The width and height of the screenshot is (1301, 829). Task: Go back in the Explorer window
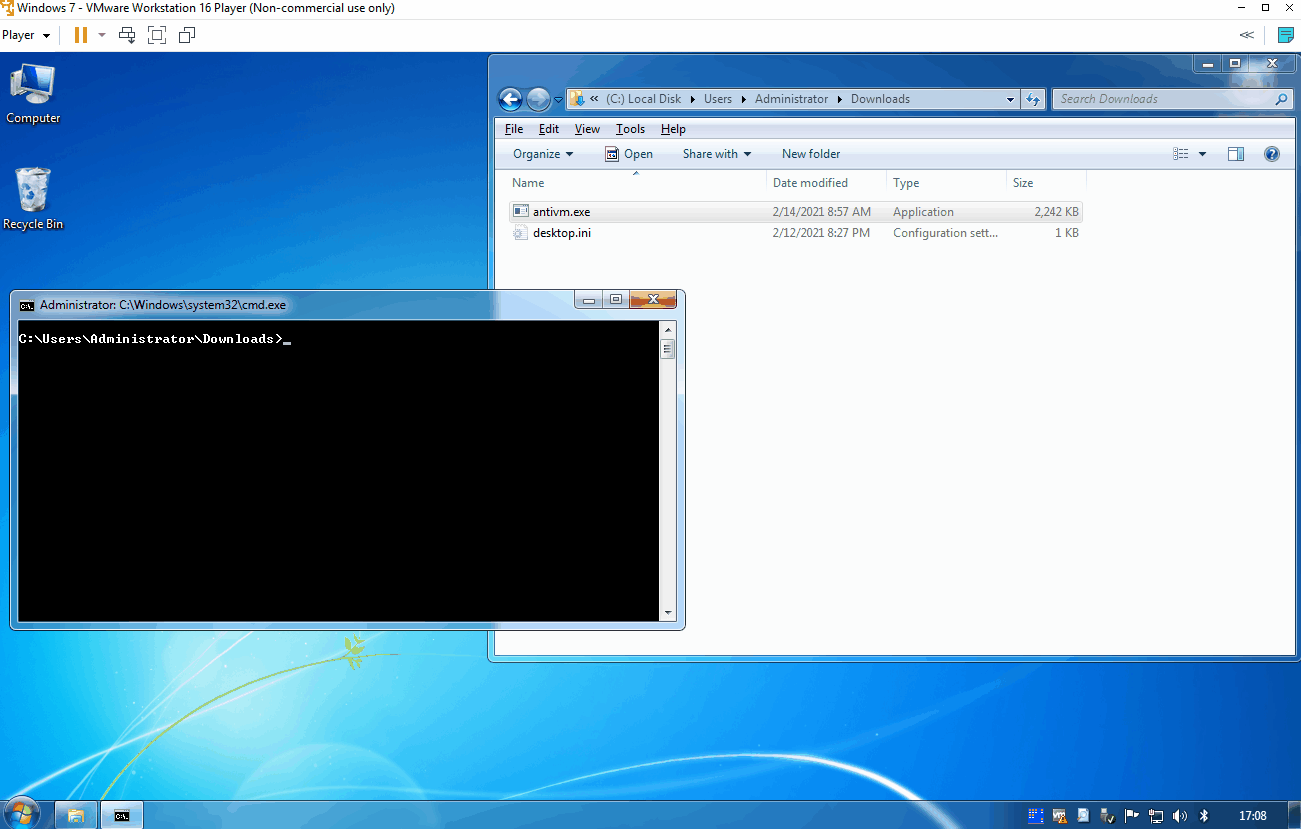[x=511, y=99]
